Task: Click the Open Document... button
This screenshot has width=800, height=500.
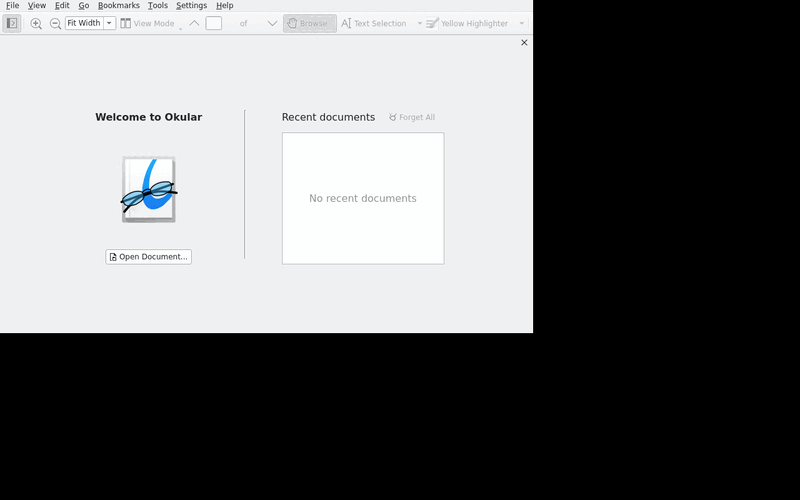Action: click(148, 257)
